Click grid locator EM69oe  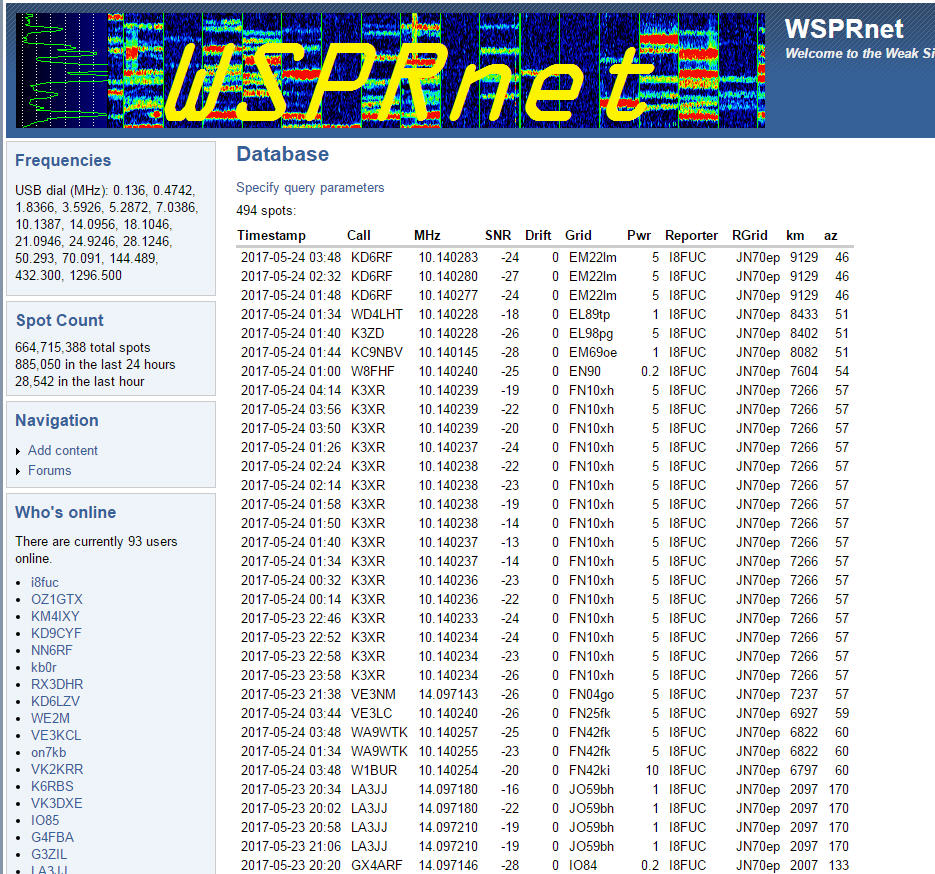click(x=593, y=352)
